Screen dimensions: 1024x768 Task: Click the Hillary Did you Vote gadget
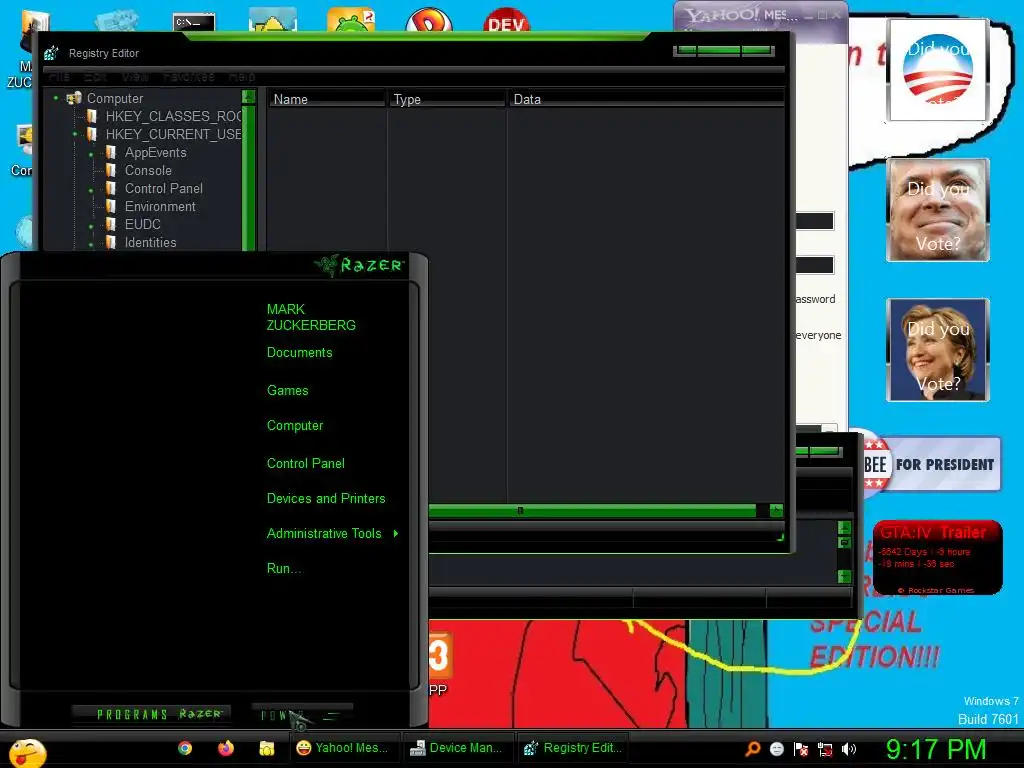(x=938, y=350)
